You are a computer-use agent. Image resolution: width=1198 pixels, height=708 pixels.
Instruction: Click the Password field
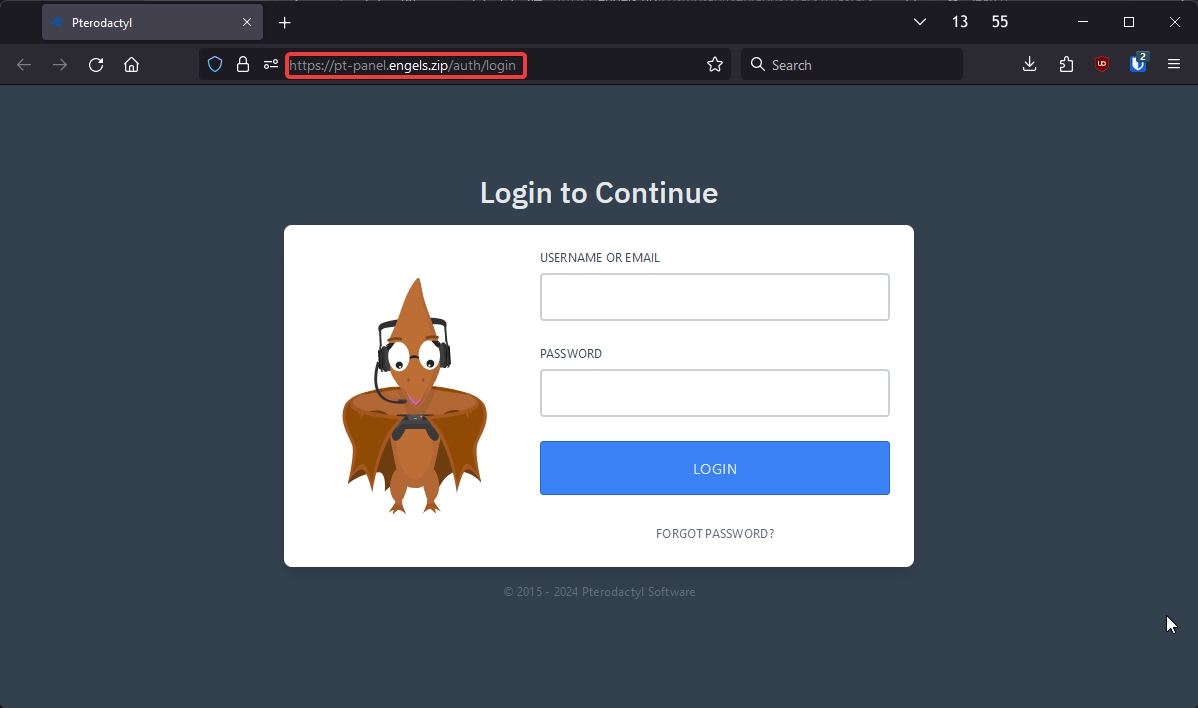pos(714,393)
